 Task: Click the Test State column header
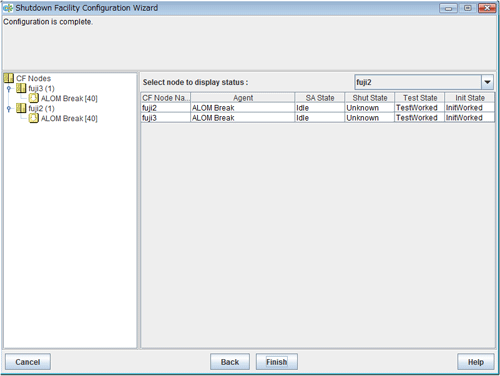[x=420, y=98]
